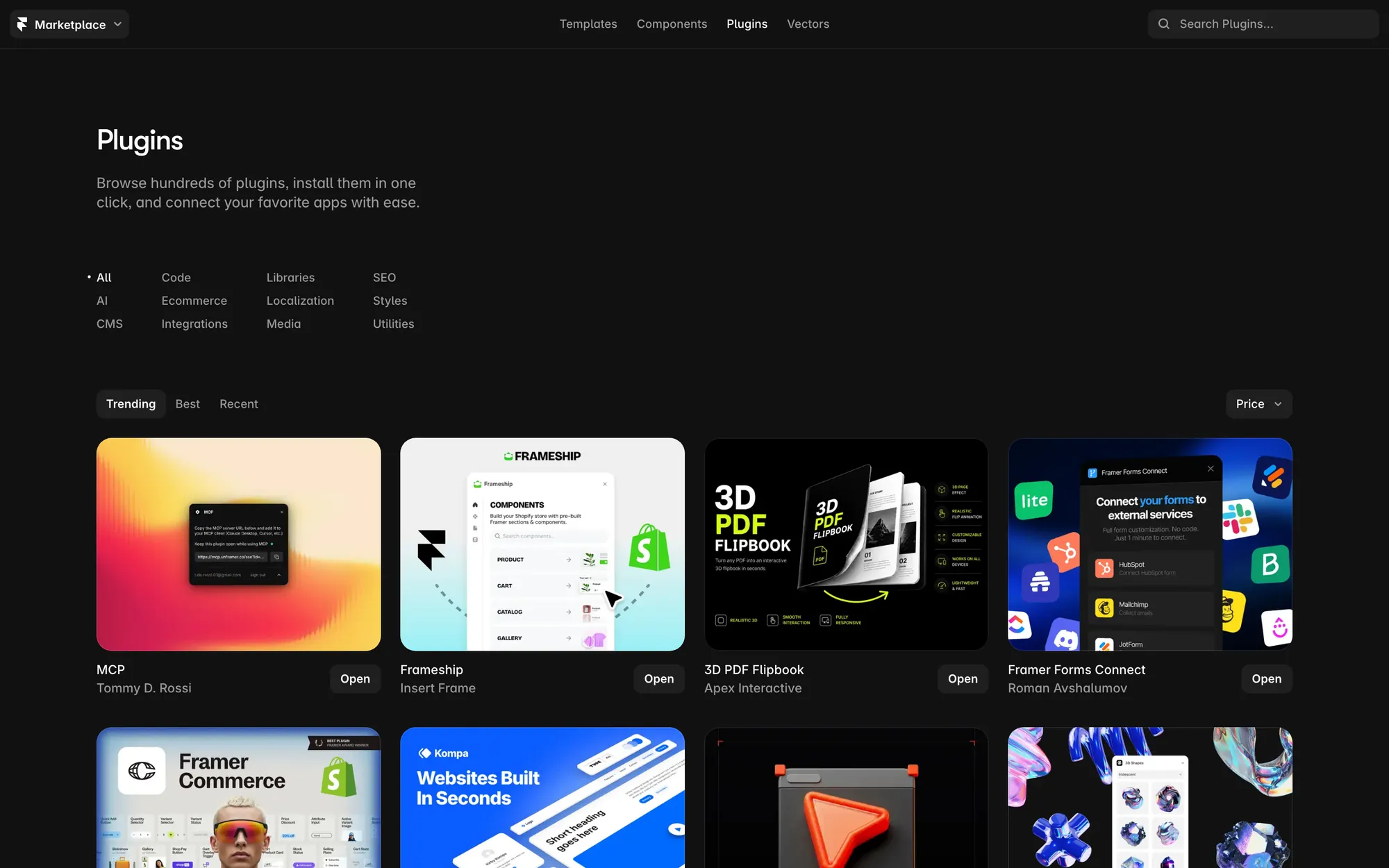Viewport: 1389px width, 868px height.
Task: Click the Frameship plugin thumbnail
Action: coord(542,544)
